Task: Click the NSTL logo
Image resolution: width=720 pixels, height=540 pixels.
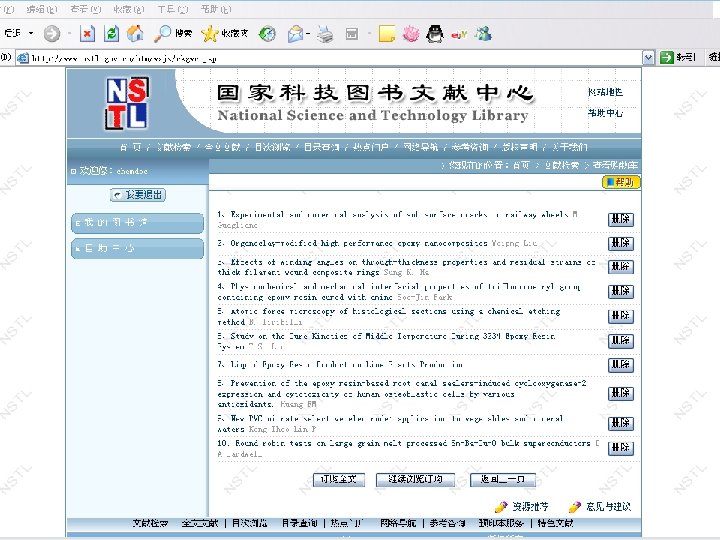Action: click(127, 103)
